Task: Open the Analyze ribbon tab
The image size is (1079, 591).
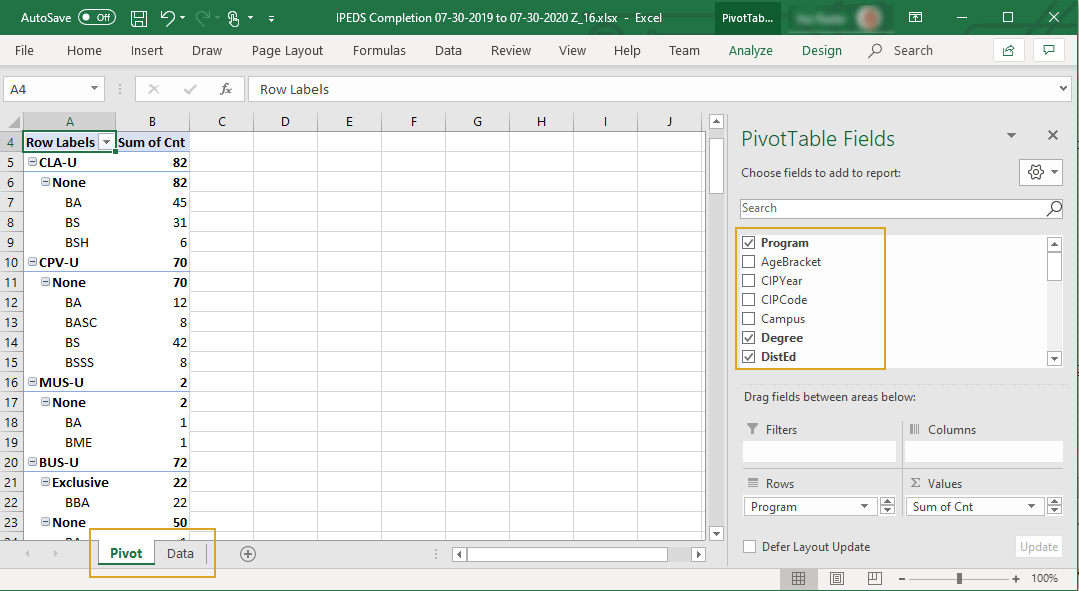Action: (x=750, y=50)
